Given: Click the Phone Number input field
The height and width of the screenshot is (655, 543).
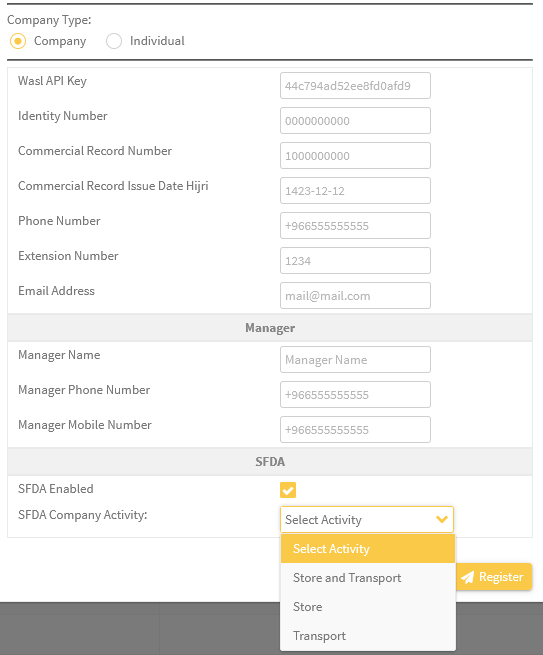Looking at the screenshot, I should (x=355, y=226).
